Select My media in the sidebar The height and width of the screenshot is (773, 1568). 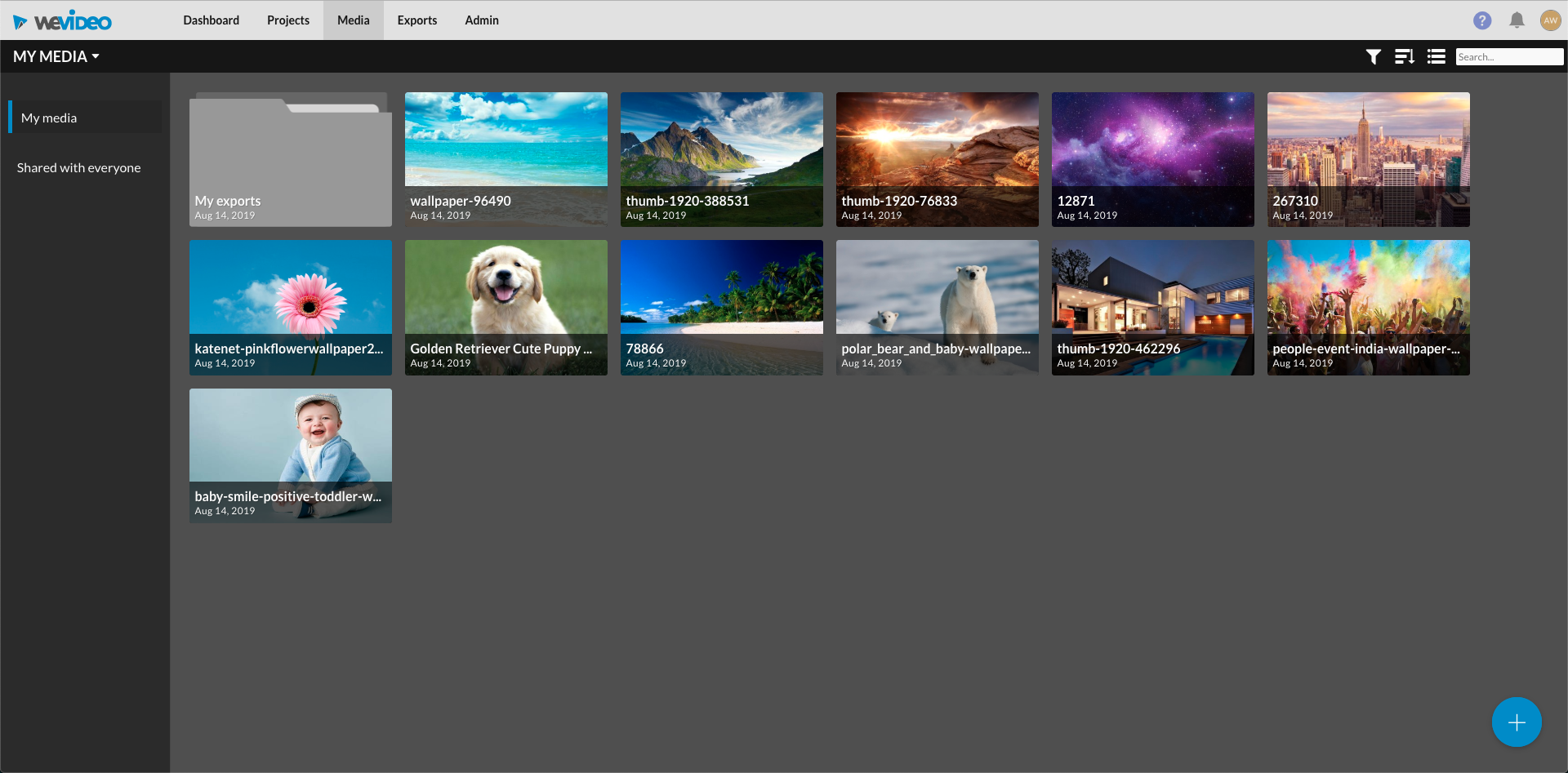49,118
